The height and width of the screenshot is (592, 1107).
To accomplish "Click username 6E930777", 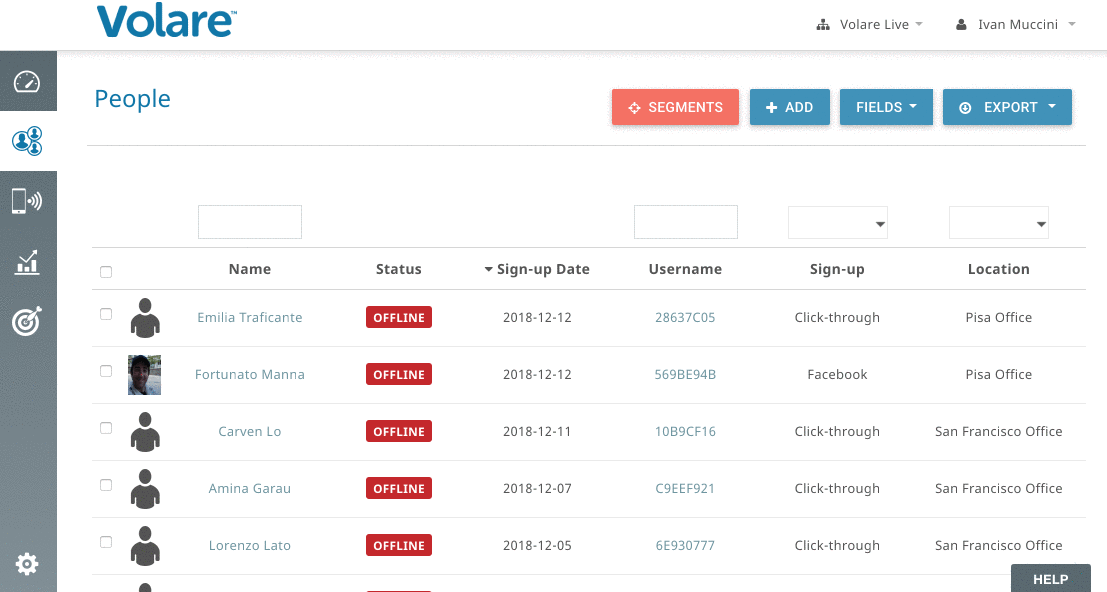I will tap(685, 546).
